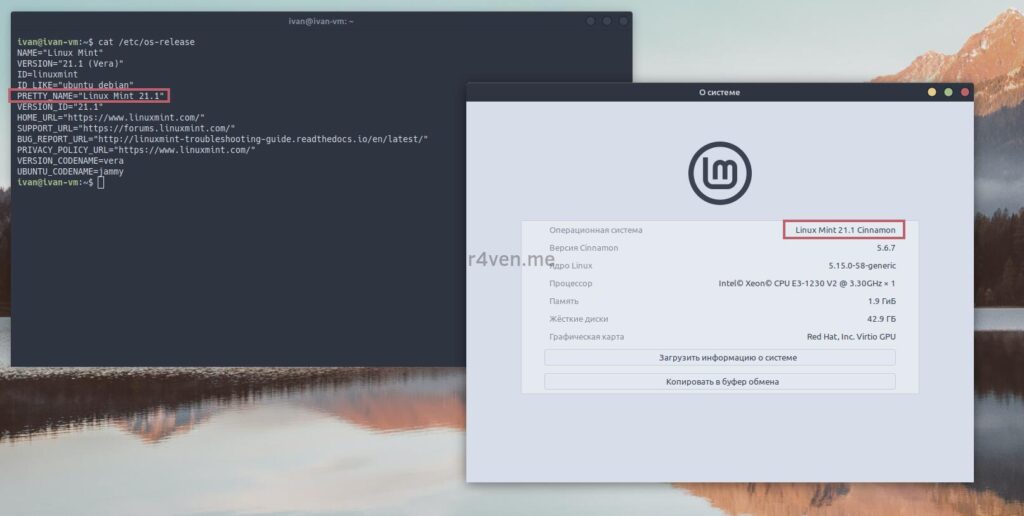Click the Intel Xeon processor value
Image resolution: width=1024 pixels, height=516 pixels.
tap(807, 283)
